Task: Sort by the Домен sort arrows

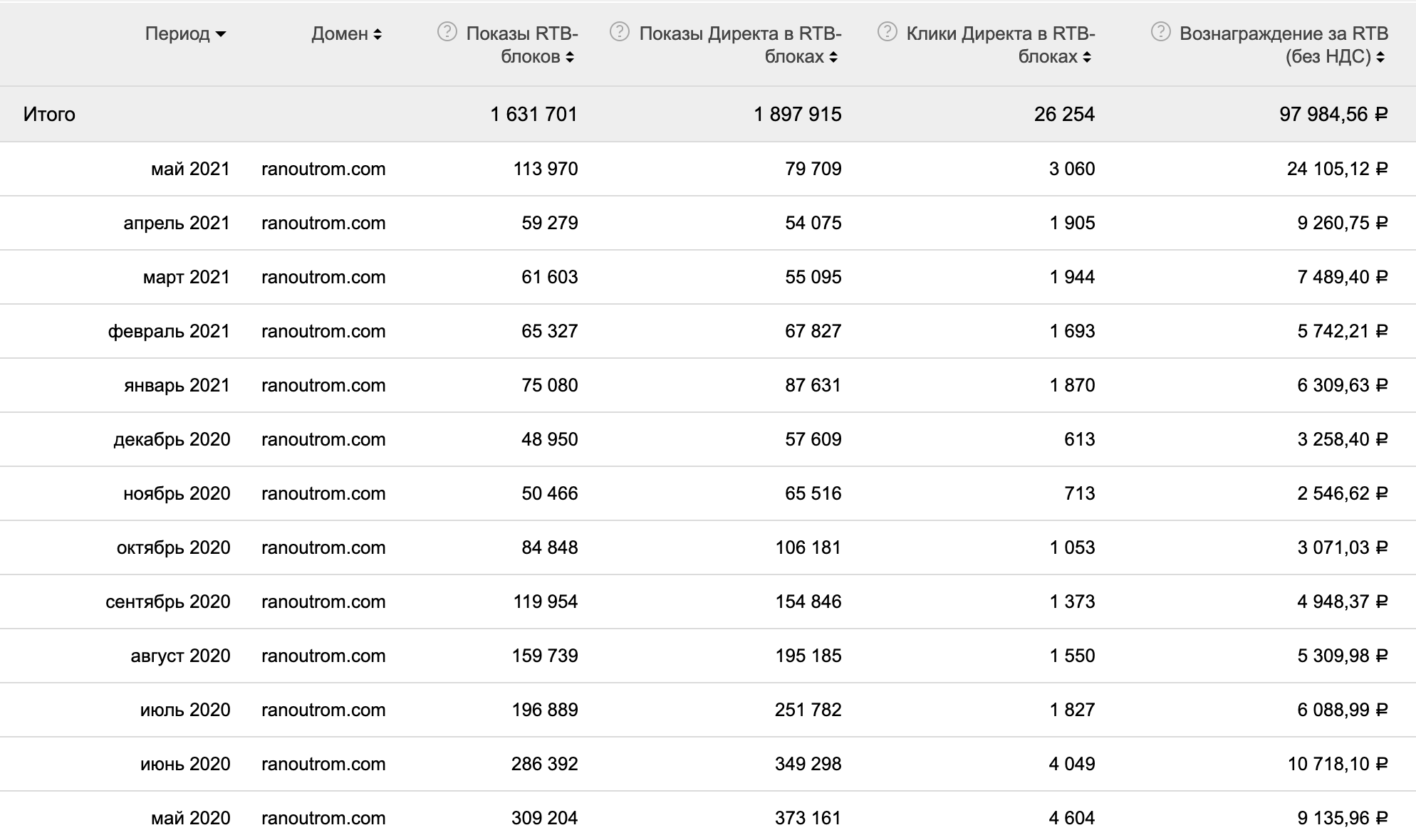Action: [x=378, y=34]
